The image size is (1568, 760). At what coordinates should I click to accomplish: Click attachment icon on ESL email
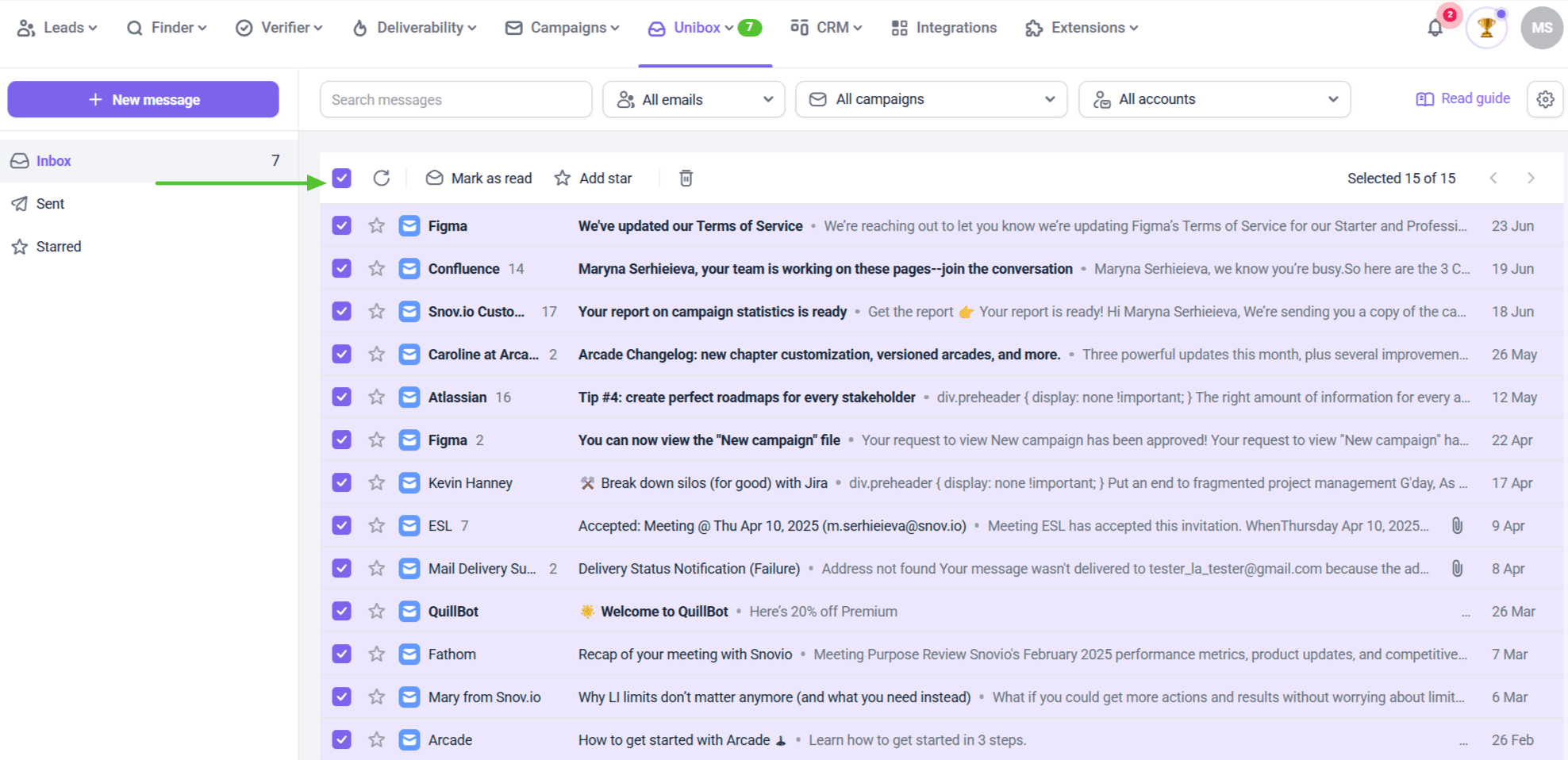coord(1457,526)
